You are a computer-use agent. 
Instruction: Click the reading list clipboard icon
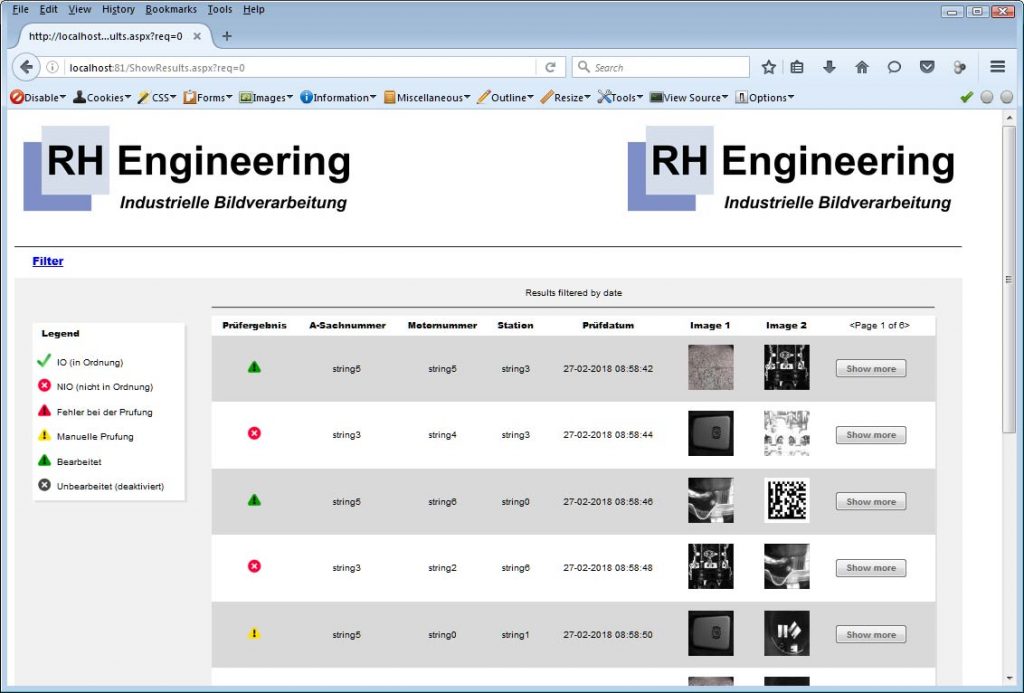click(797, 67)
